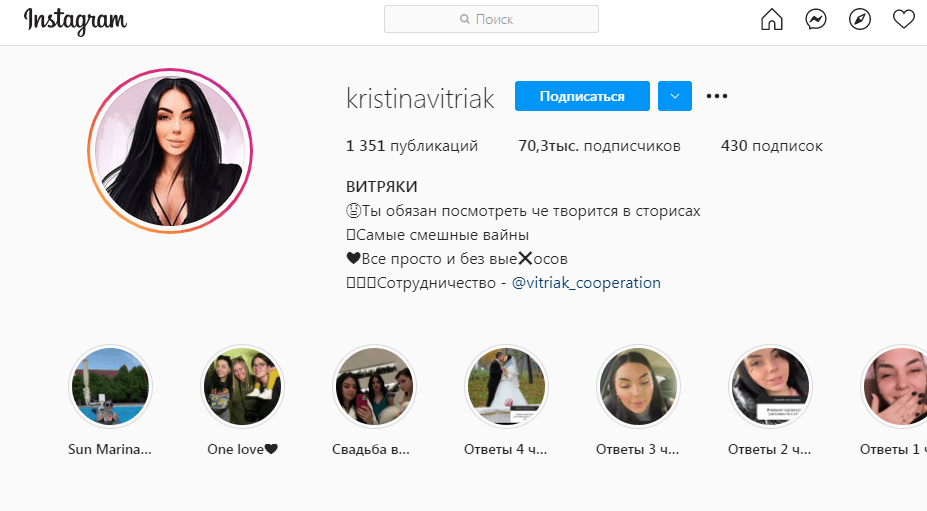The height and width of the screenshot is (511, 927).
Task: Open the Sun Marina highlight
Action: click(111, 386)
